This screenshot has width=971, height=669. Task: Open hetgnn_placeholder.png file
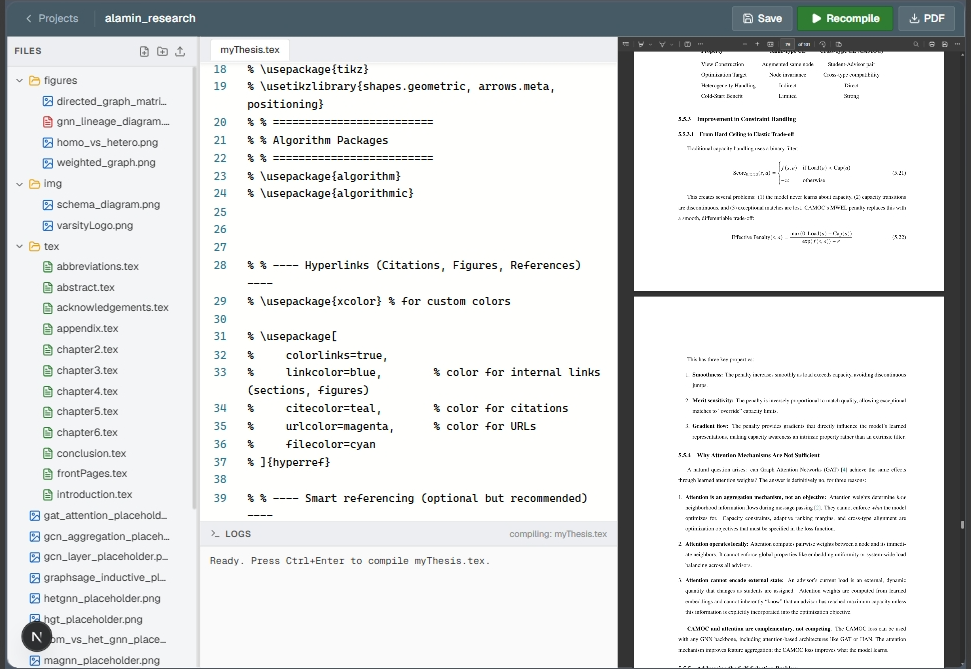coord(102,598)
